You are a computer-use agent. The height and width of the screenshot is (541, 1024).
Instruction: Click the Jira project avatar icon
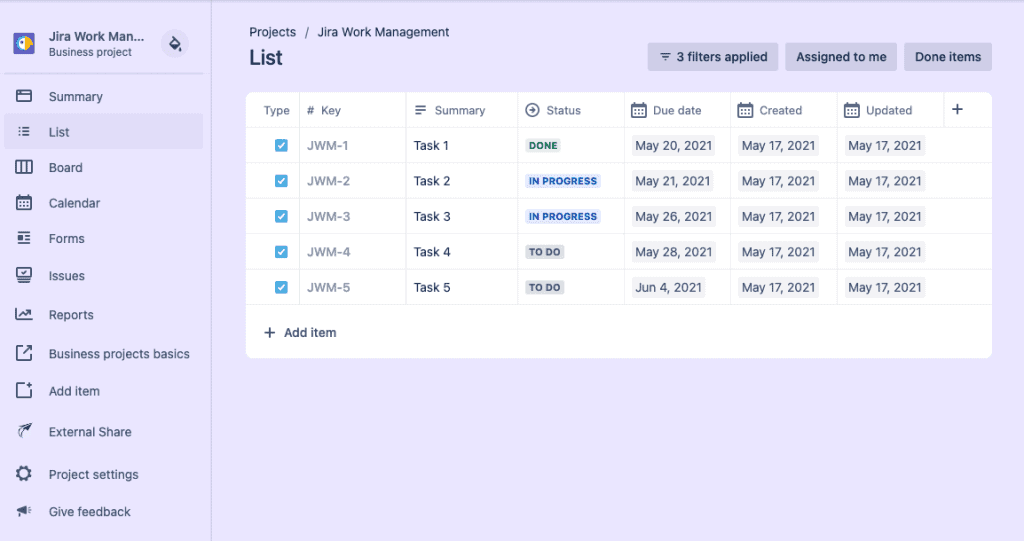click(24, 44)
